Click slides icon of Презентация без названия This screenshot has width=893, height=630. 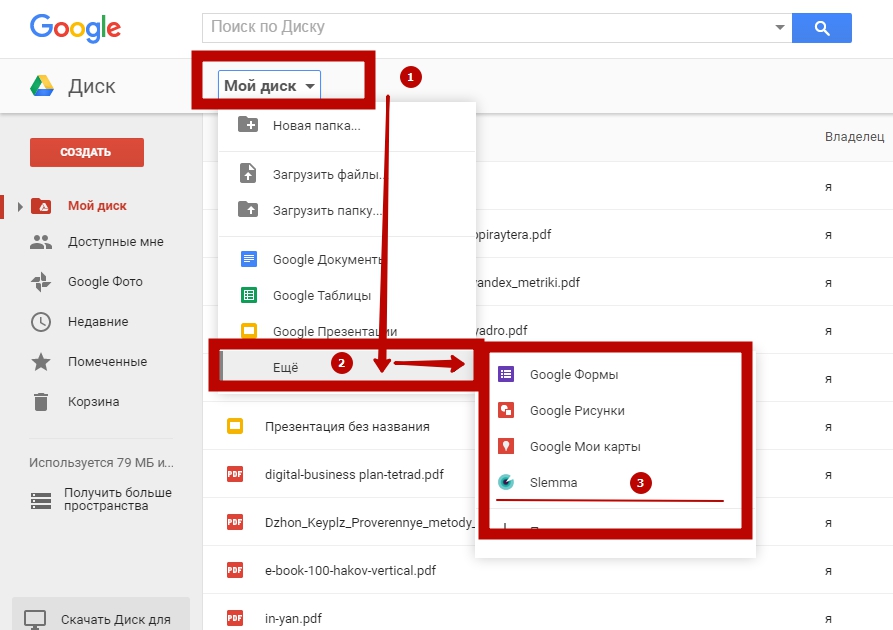pos(235,426)
